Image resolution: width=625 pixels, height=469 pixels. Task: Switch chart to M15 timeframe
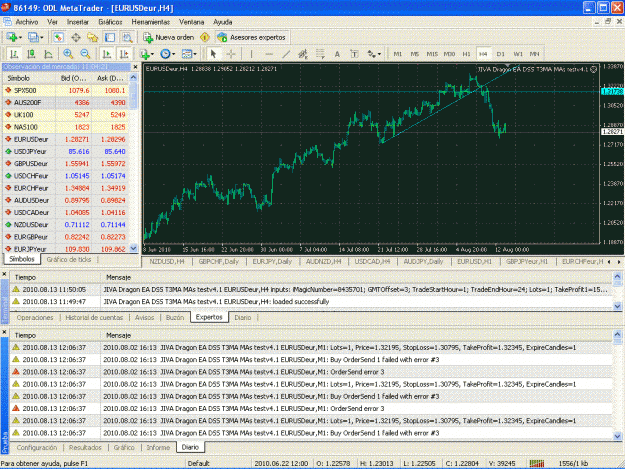click(x=432, y=54)
